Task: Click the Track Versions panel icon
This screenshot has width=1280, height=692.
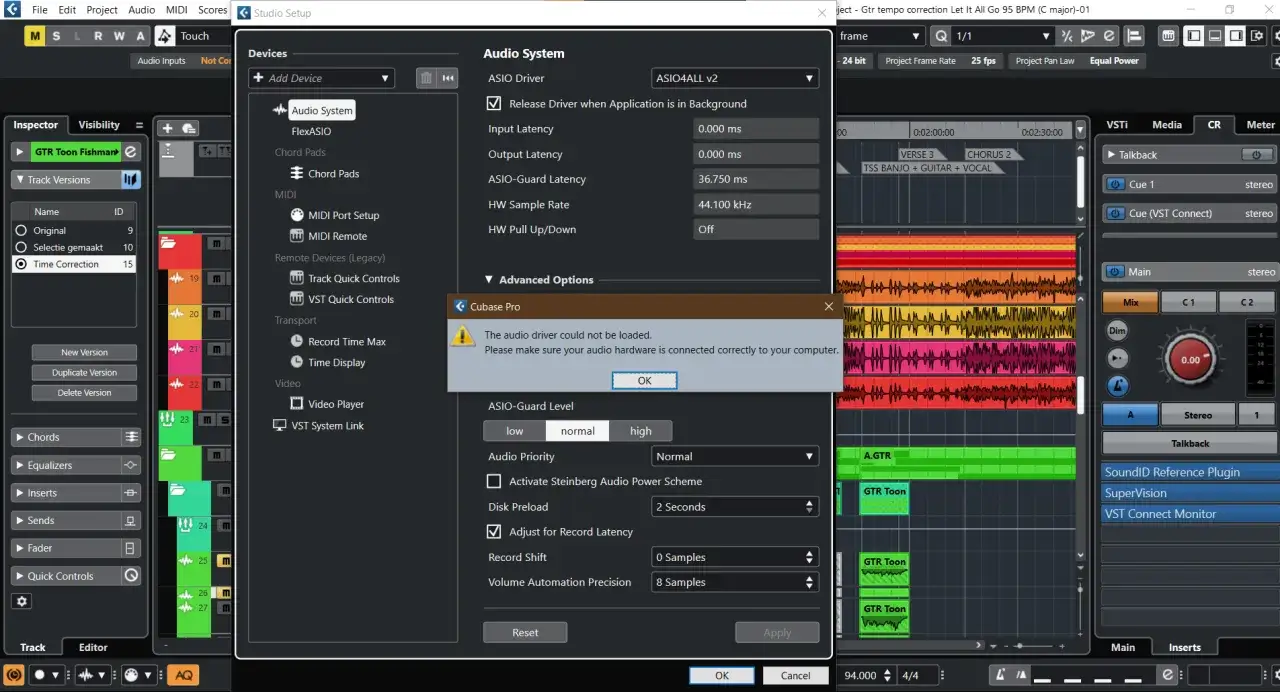Action: coord(131,180)
